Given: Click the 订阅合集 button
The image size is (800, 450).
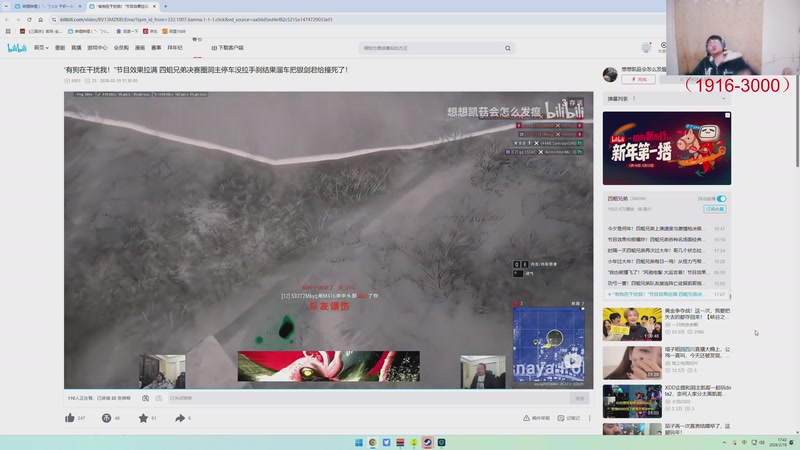Looking at the screenshot, I should [x=715, y=209].
